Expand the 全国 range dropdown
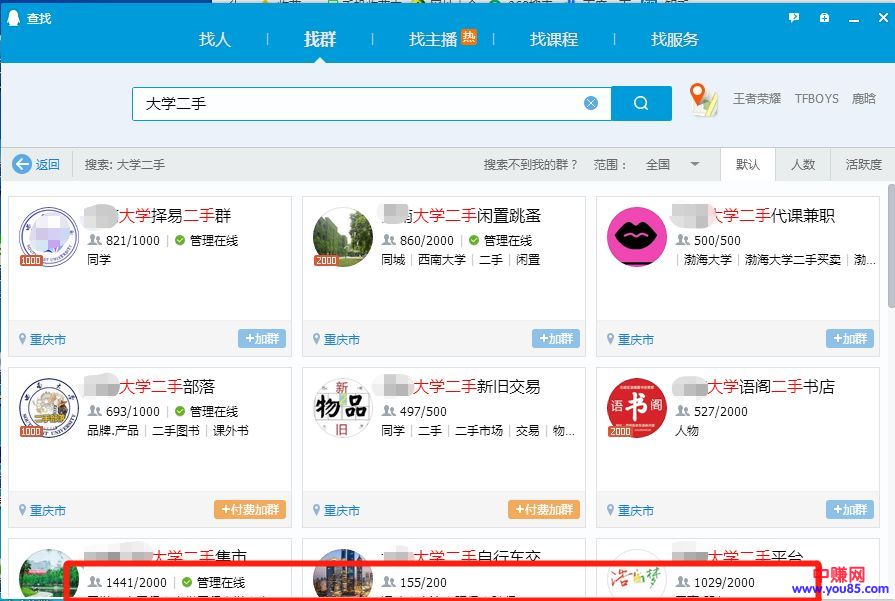 click(x=694, y=164)
